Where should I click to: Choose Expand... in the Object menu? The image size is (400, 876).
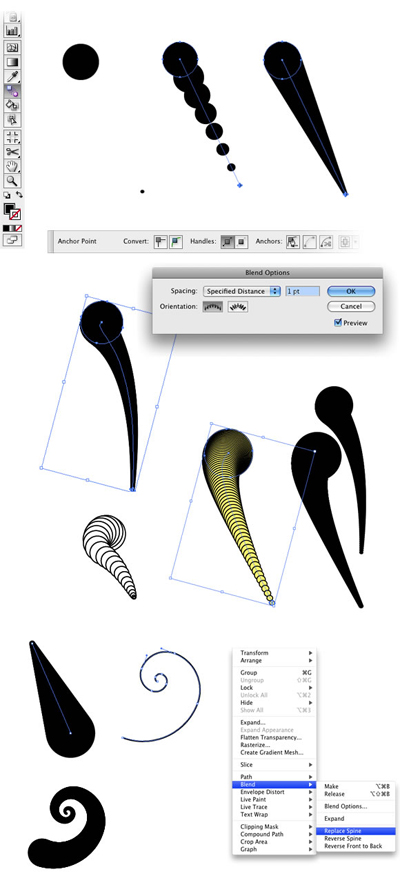[x=274, y=722]
